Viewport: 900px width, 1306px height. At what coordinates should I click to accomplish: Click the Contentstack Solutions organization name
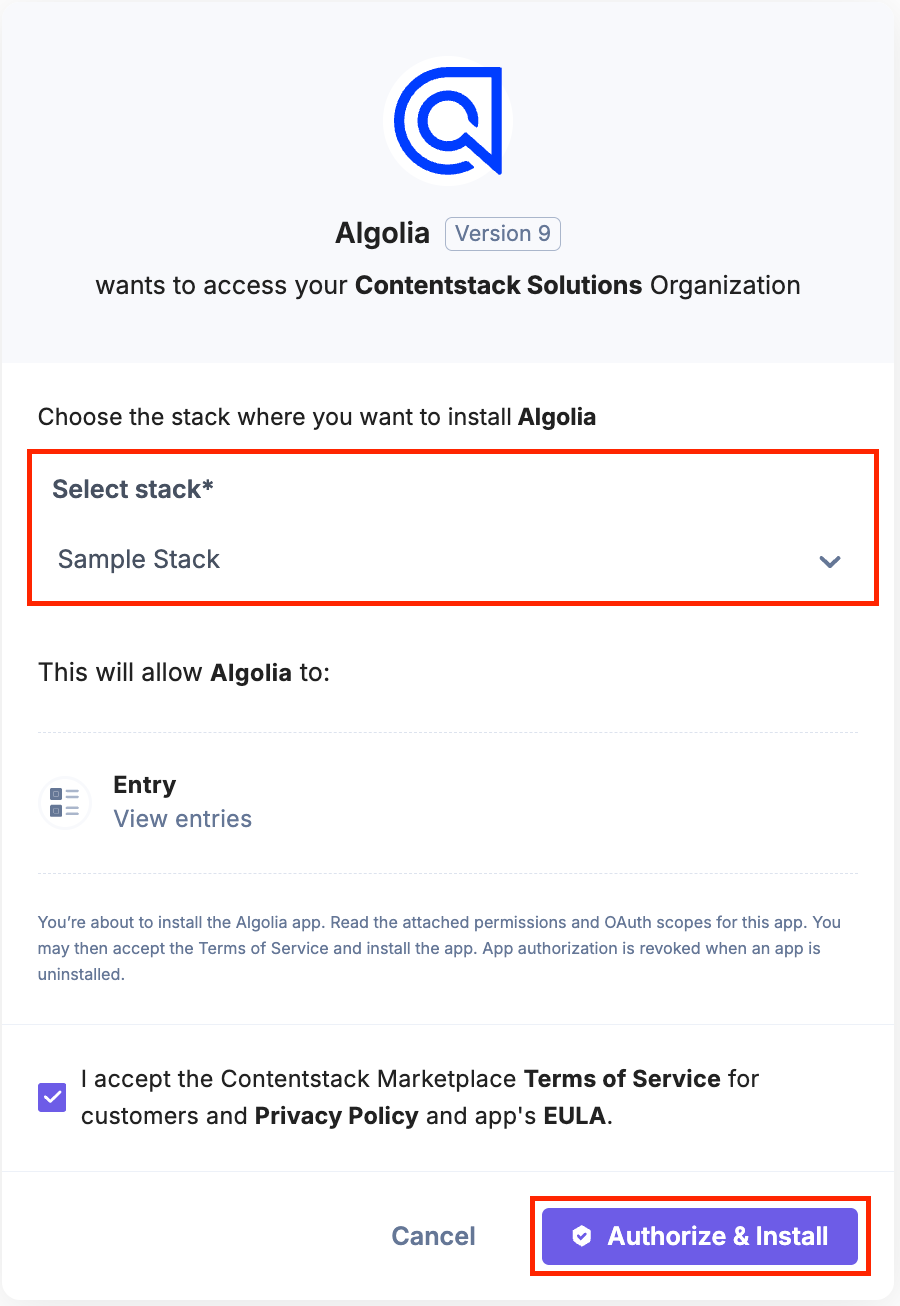pyautogui.click(x=498, y=285)
